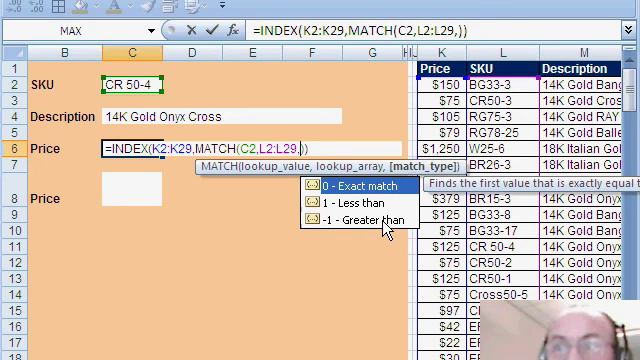Select SKU cell BR15-3
Viewport: 640px width, 360px height.
503,199
